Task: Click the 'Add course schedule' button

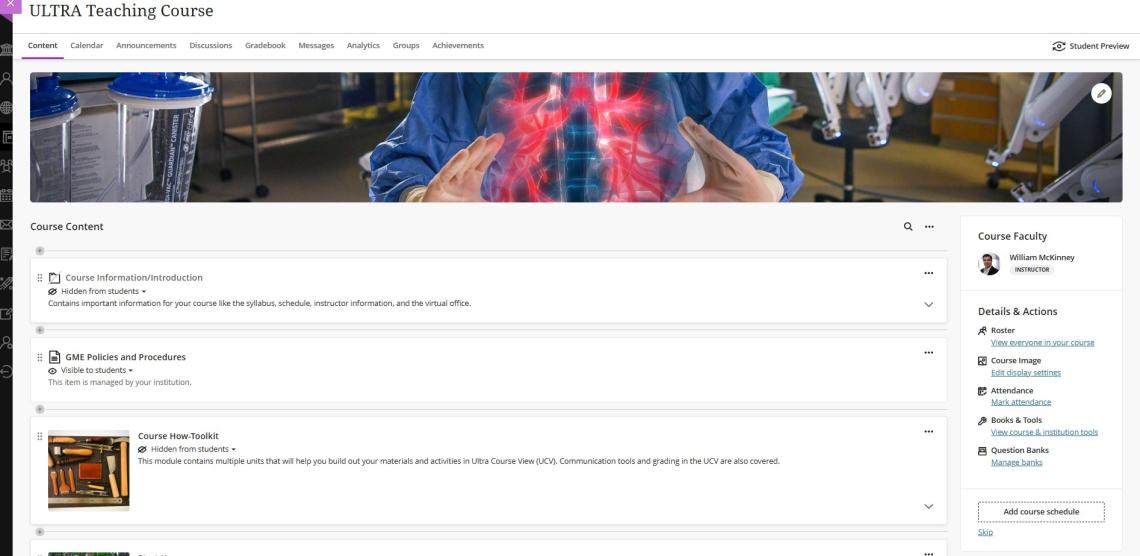Action: [x=1041, y=512]
